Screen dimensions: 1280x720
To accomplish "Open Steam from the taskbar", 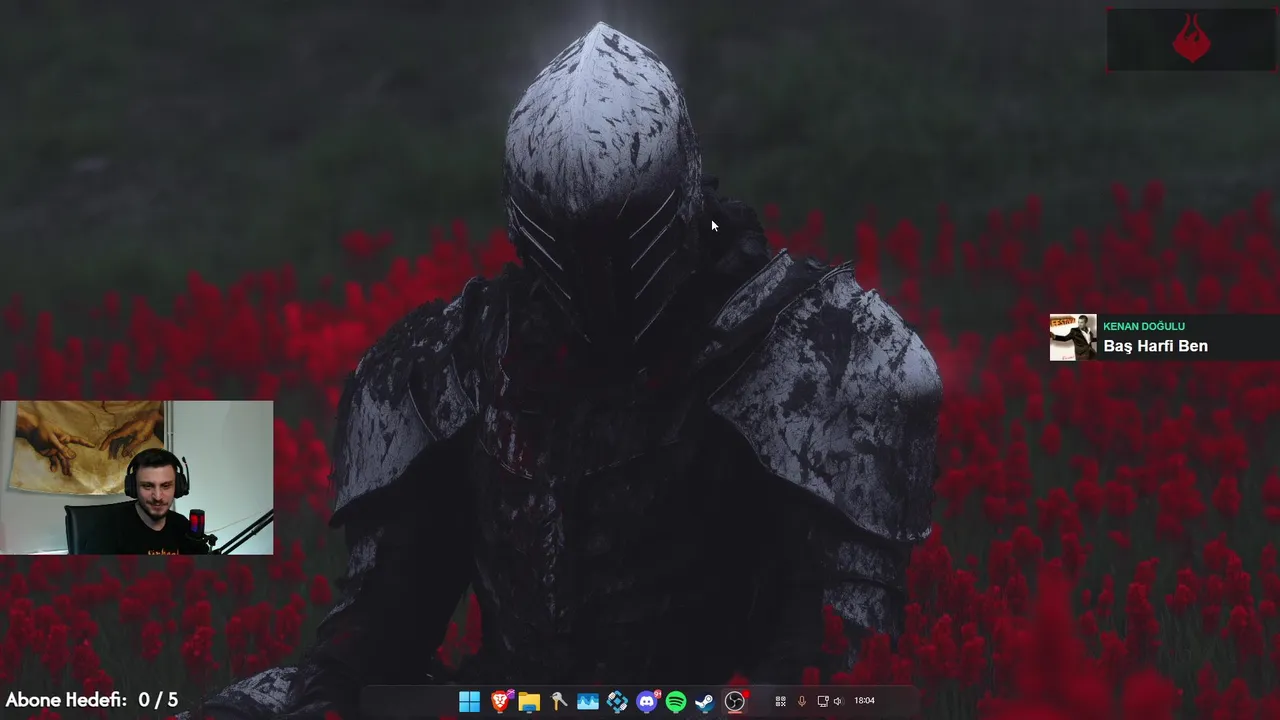I will click(705, 702).
